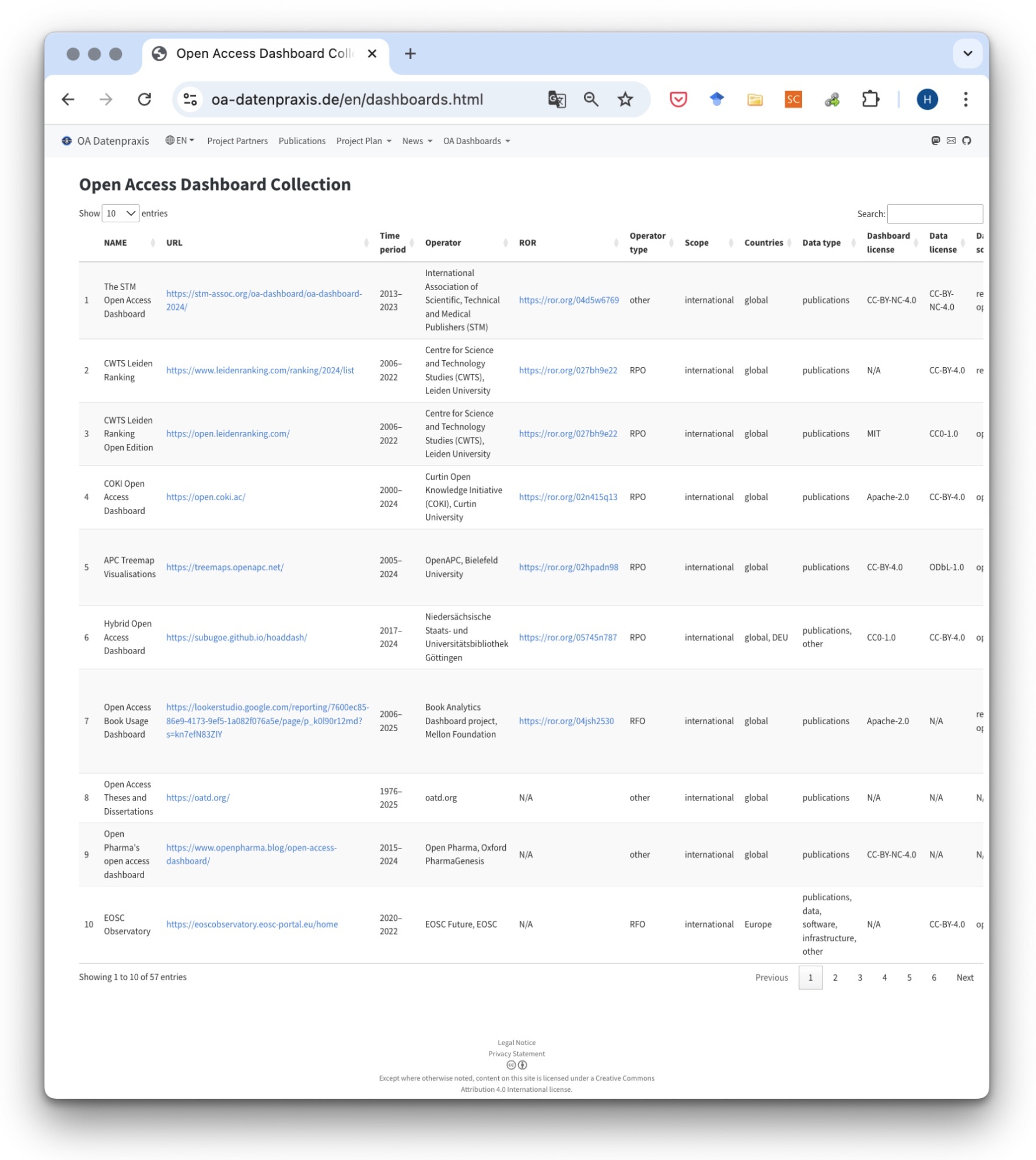Select the 'ODbL-1.0' data license cell
1036x1160 pixels.
click(x=946, y=567)
